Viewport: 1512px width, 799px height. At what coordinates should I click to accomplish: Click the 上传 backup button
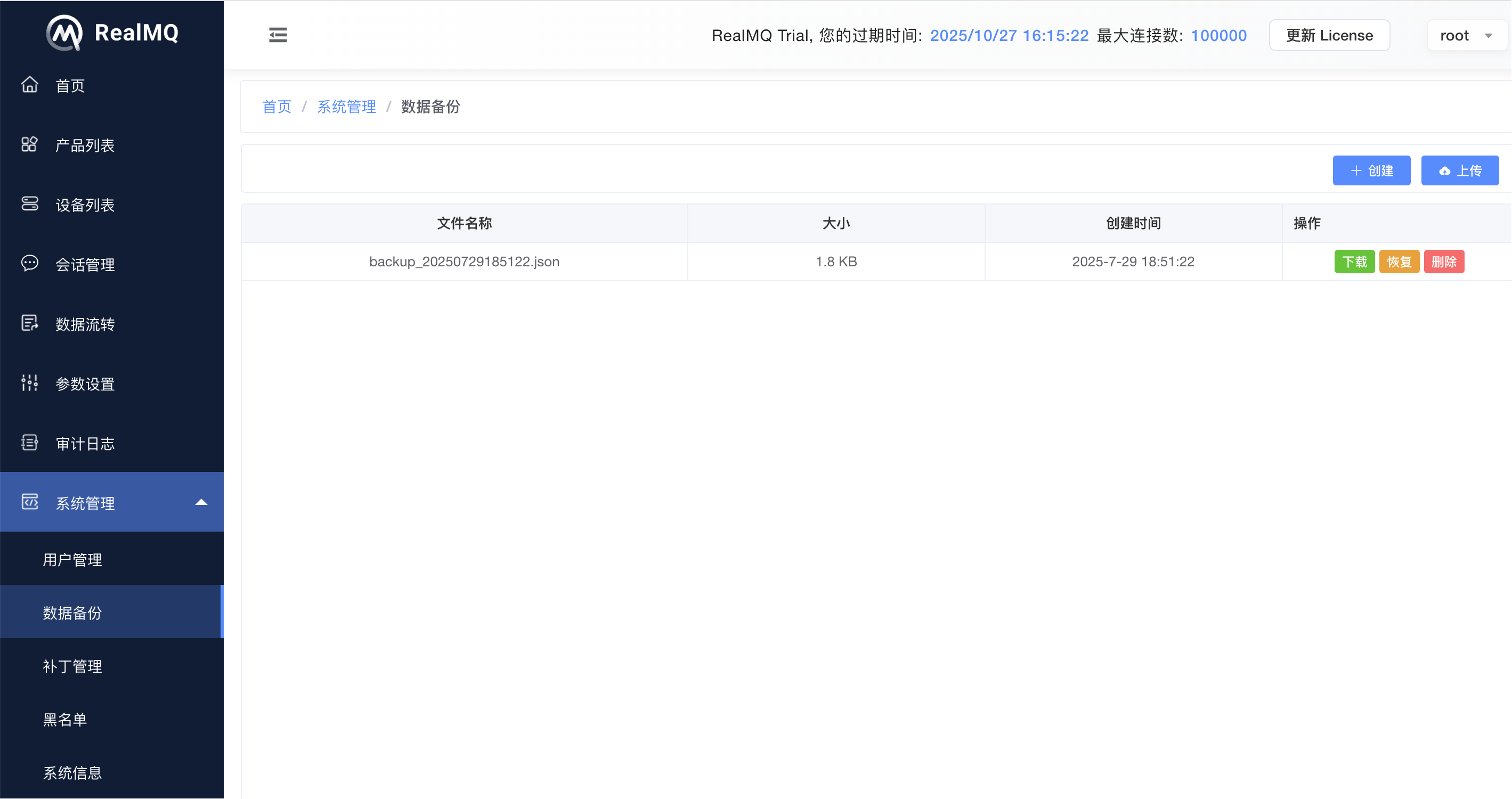pos(1460,170)
